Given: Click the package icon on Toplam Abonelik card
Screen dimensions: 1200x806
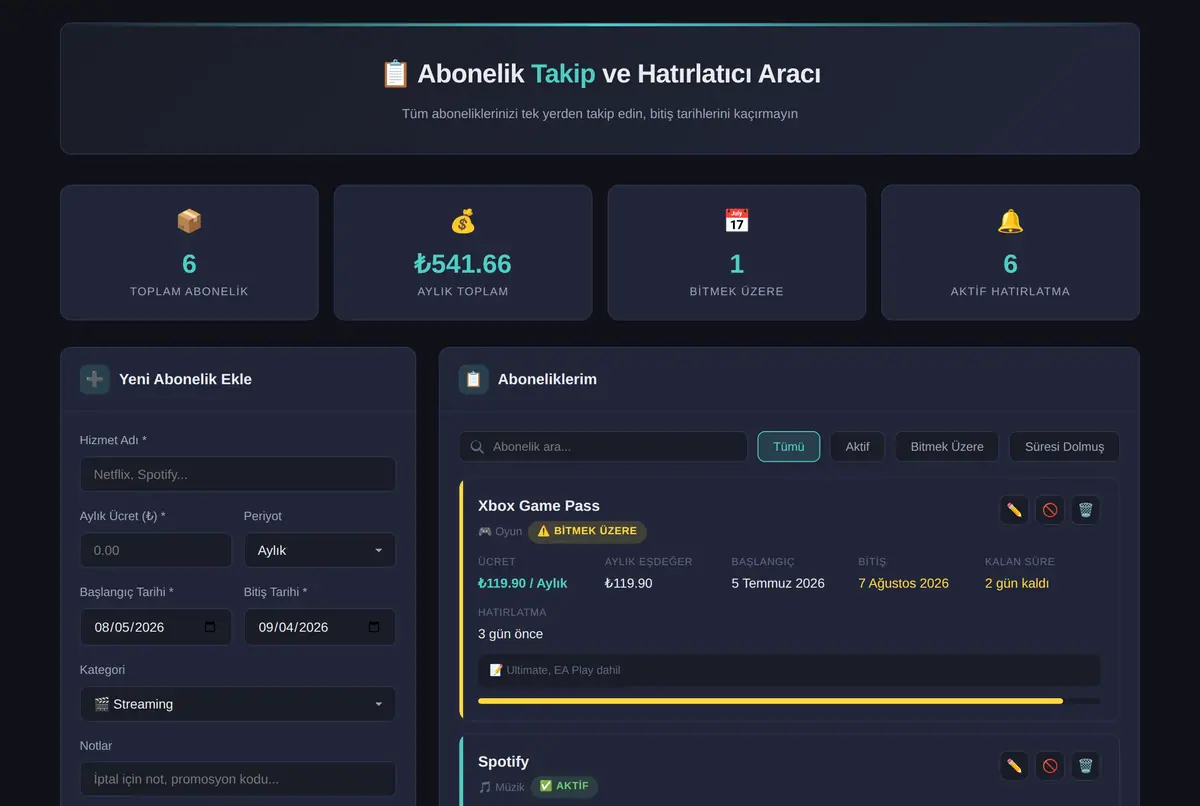Looking at the screenshot, I should [189, 221].
